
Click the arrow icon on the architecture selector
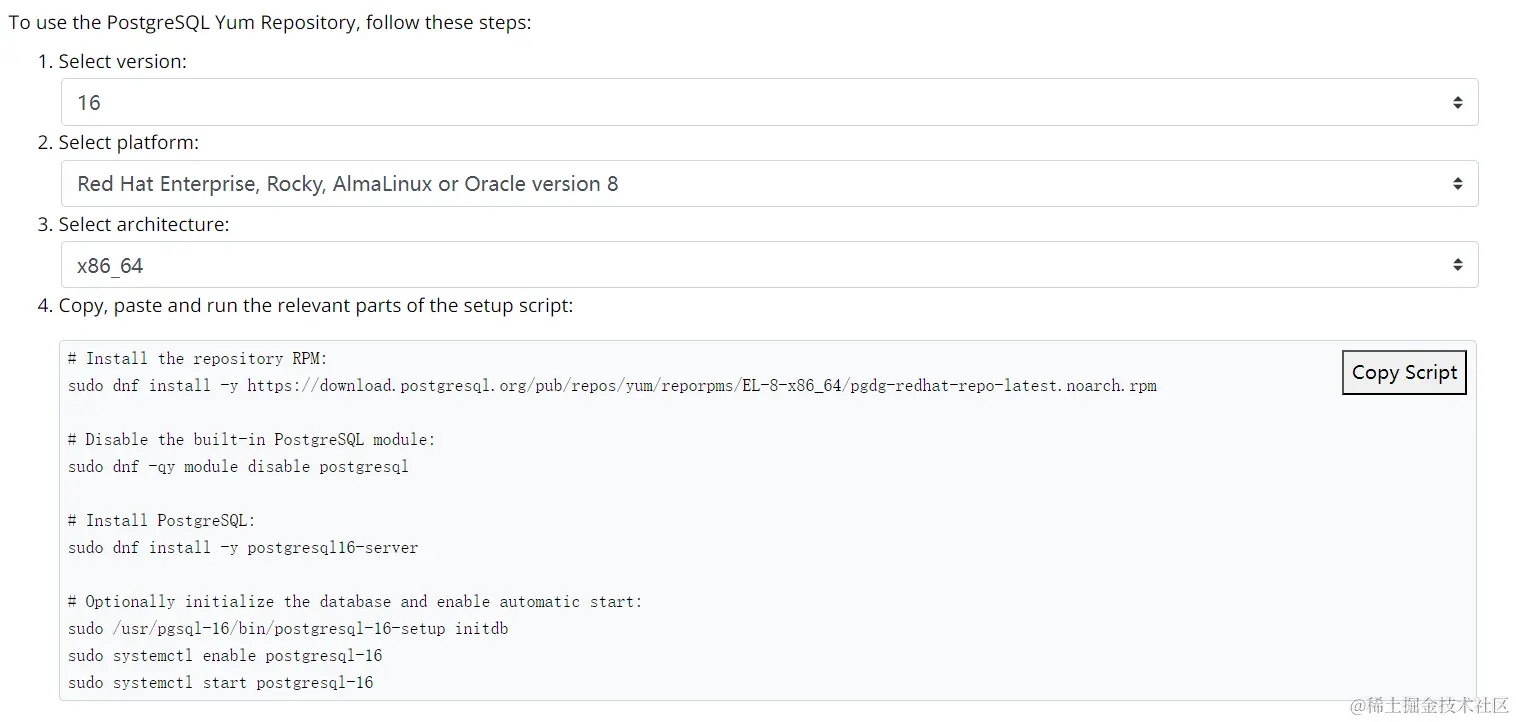[x=1457, y=265]
